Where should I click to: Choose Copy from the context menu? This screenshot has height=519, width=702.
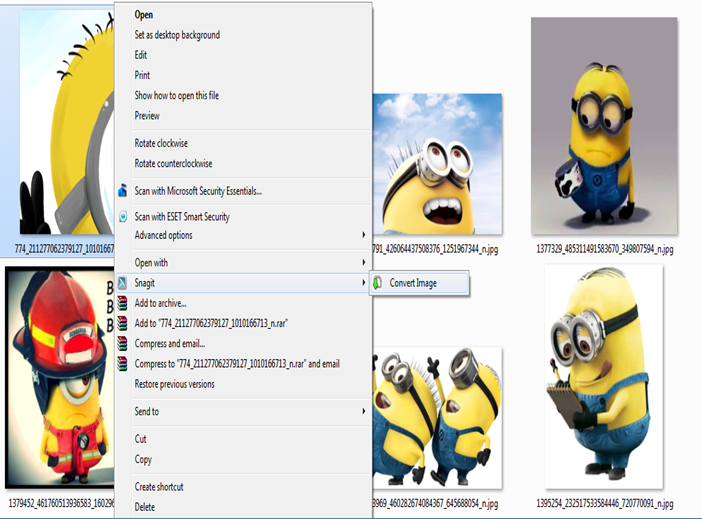click(x=144, y=459)
